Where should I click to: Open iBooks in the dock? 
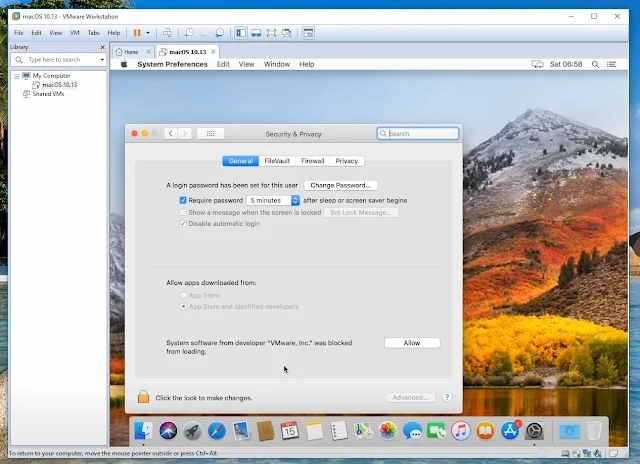click(485, 431)
